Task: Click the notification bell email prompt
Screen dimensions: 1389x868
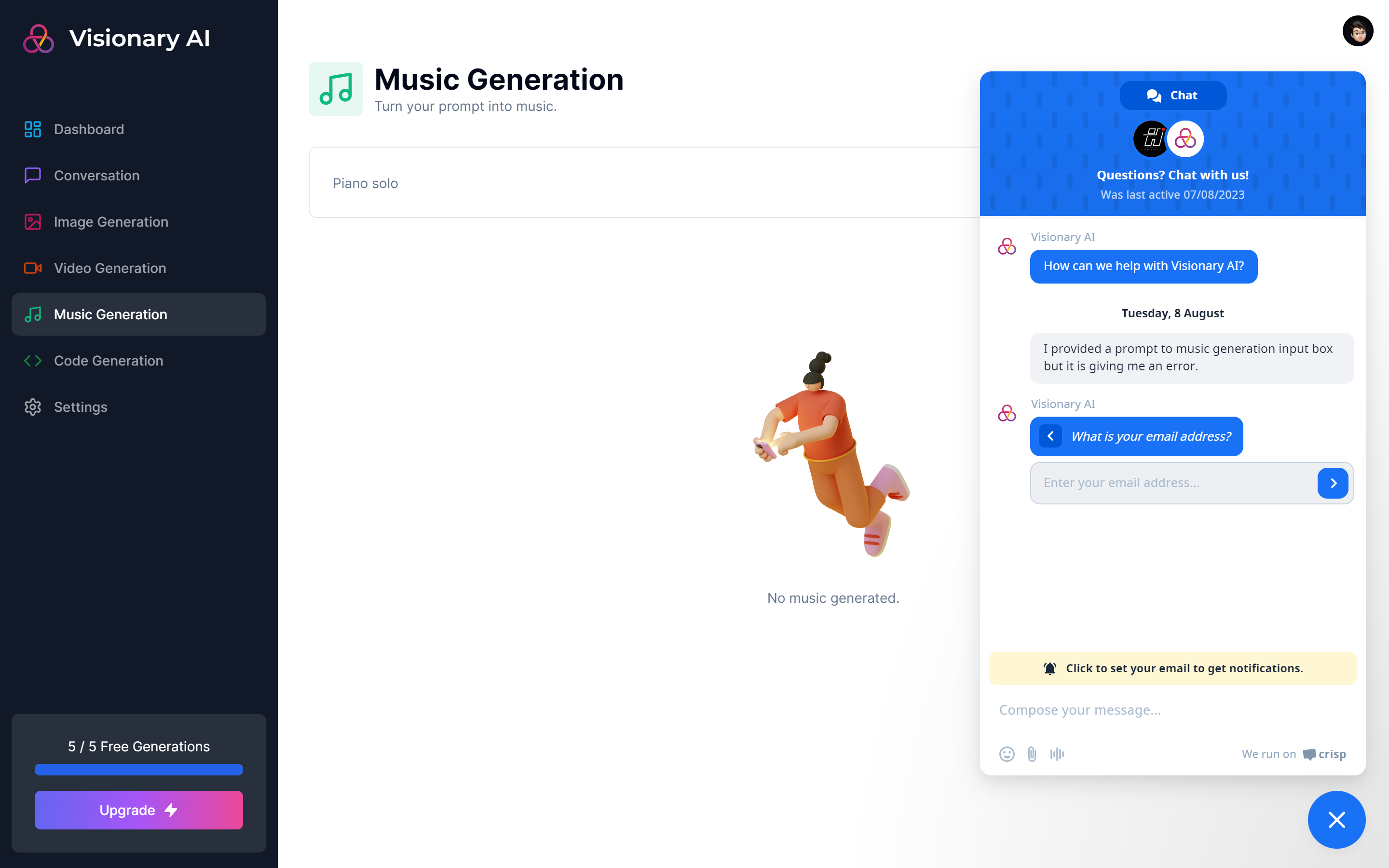Action: click(1172, 667)
